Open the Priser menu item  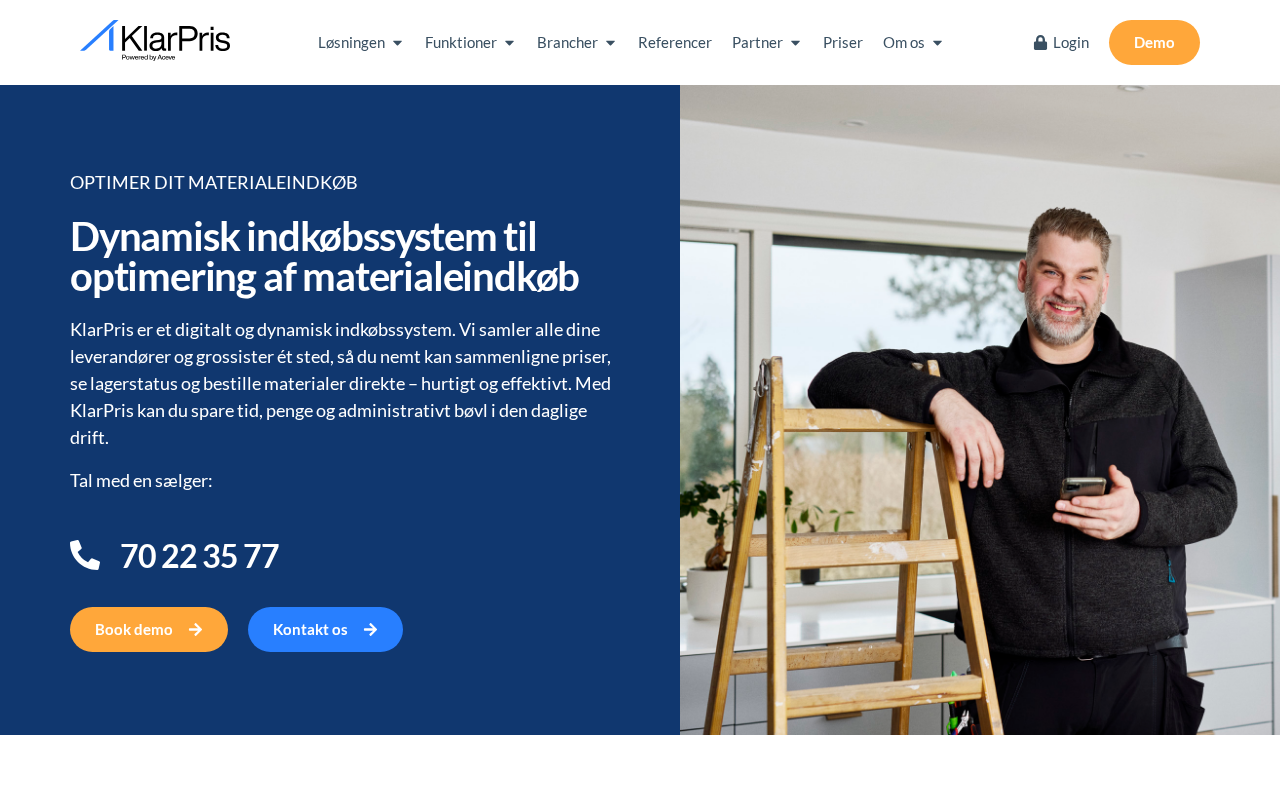(x=843, y=42)
